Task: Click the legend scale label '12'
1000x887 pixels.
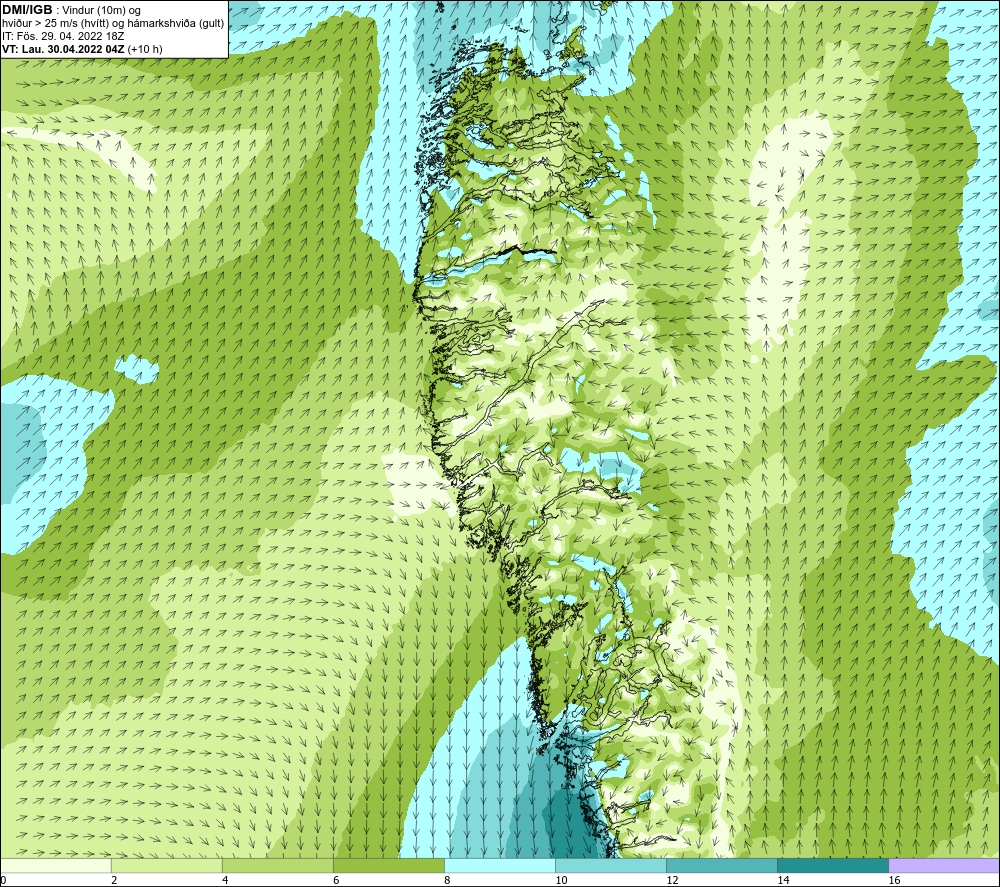Action: tap(672, 880)
